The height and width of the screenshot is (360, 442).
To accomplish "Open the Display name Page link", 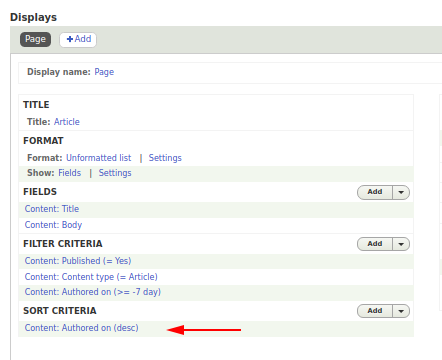I will [x=104, y=72].
